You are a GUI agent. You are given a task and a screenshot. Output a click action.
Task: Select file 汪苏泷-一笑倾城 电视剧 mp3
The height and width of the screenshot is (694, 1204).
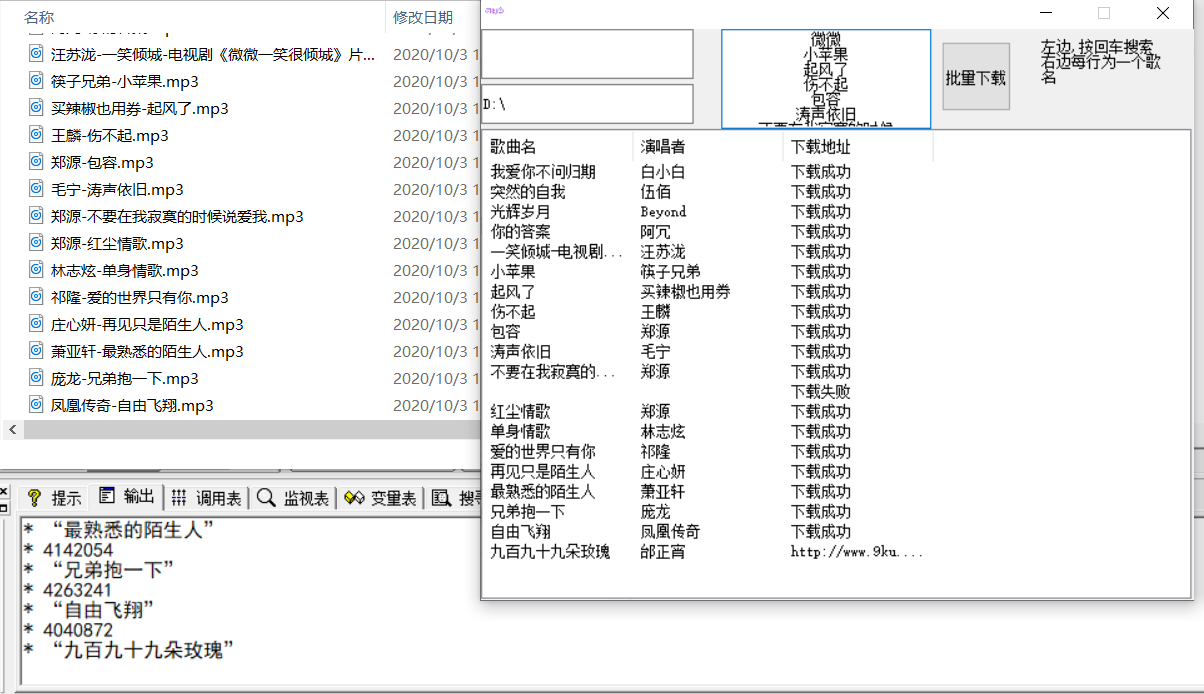tap(213, 54)
